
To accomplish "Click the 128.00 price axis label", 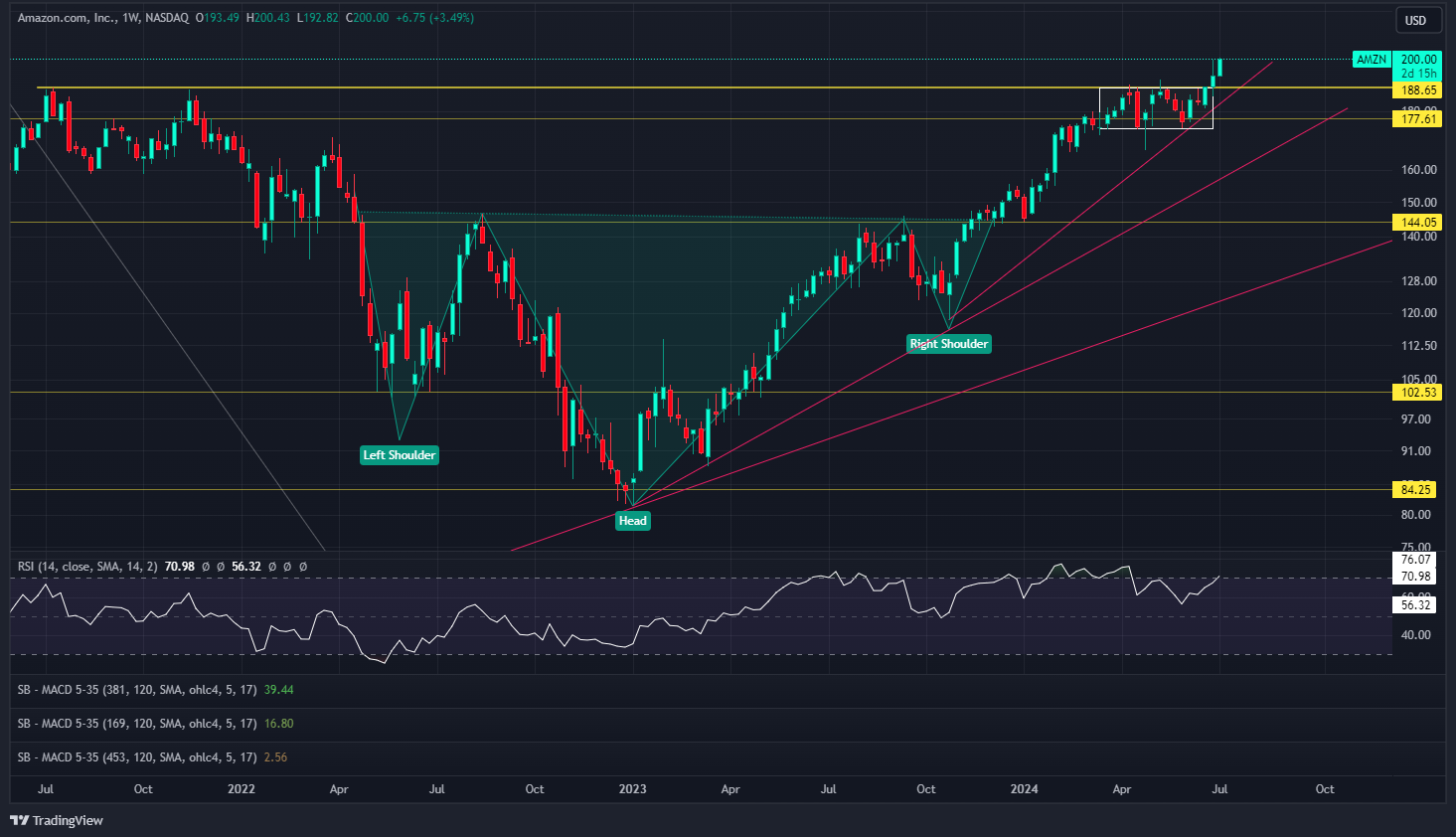I will click(x=1419, y=281).
